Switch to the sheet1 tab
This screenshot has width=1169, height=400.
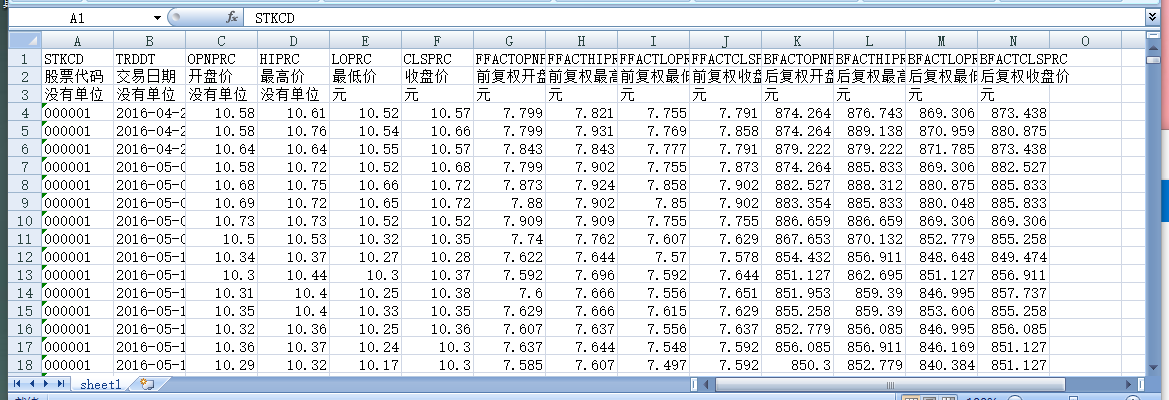pyautogui.click(x=100, y=384)
